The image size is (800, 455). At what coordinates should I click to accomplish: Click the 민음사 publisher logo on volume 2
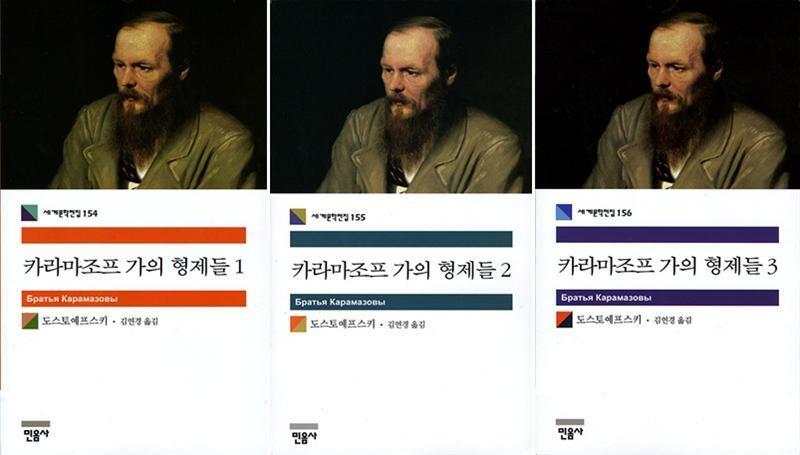coord(304,434)
